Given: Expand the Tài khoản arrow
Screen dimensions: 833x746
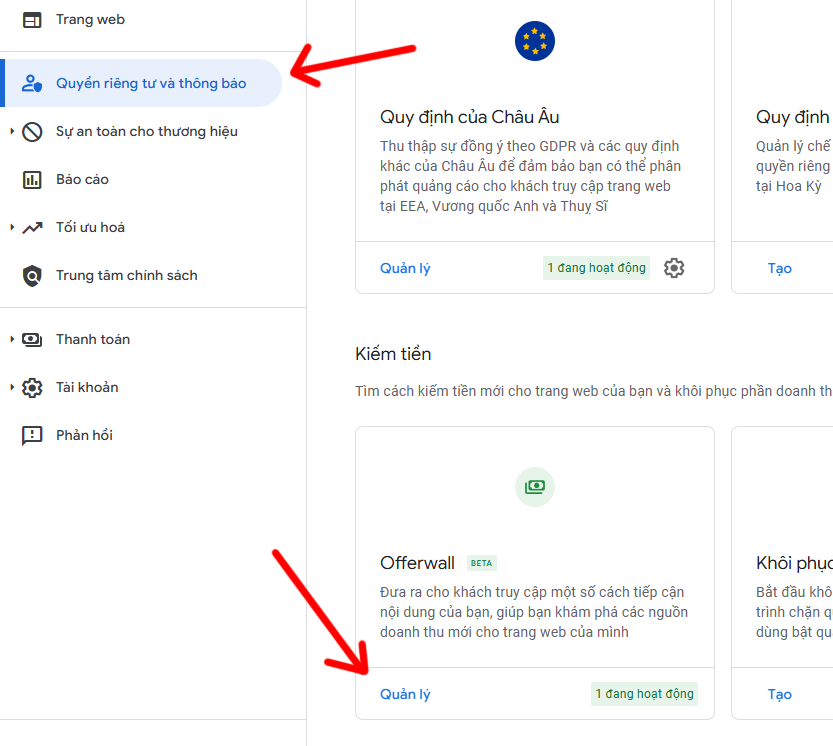Looking at the screenshot, I should (x=12, y=387).
